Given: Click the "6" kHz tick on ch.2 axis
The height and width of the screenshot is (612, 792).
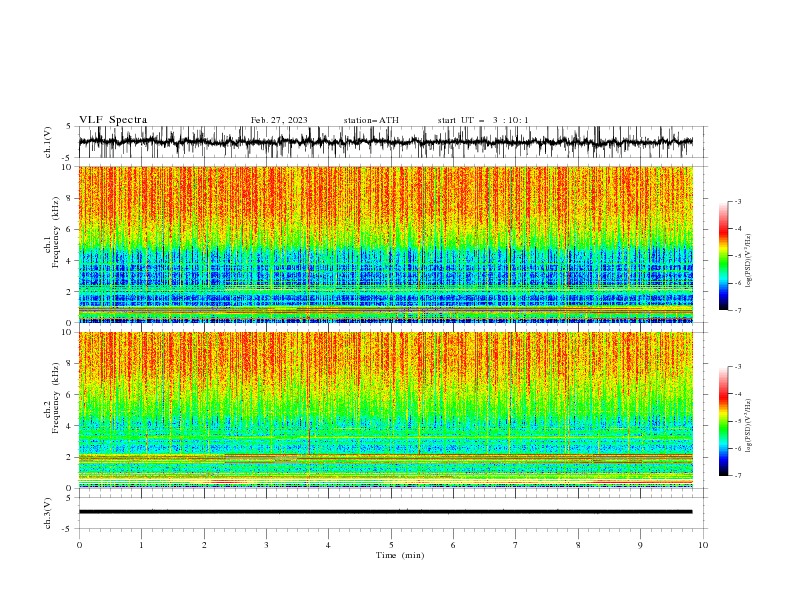Looking at the screenshot, I should [69, 395].
